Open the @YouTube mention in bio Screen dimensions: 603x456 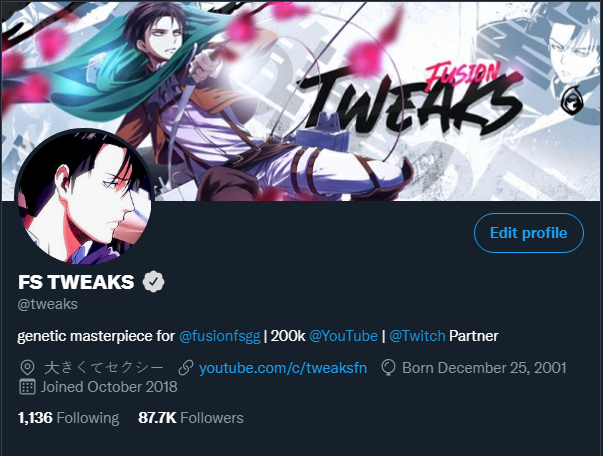pyautogui.click(x=343, y=336)
